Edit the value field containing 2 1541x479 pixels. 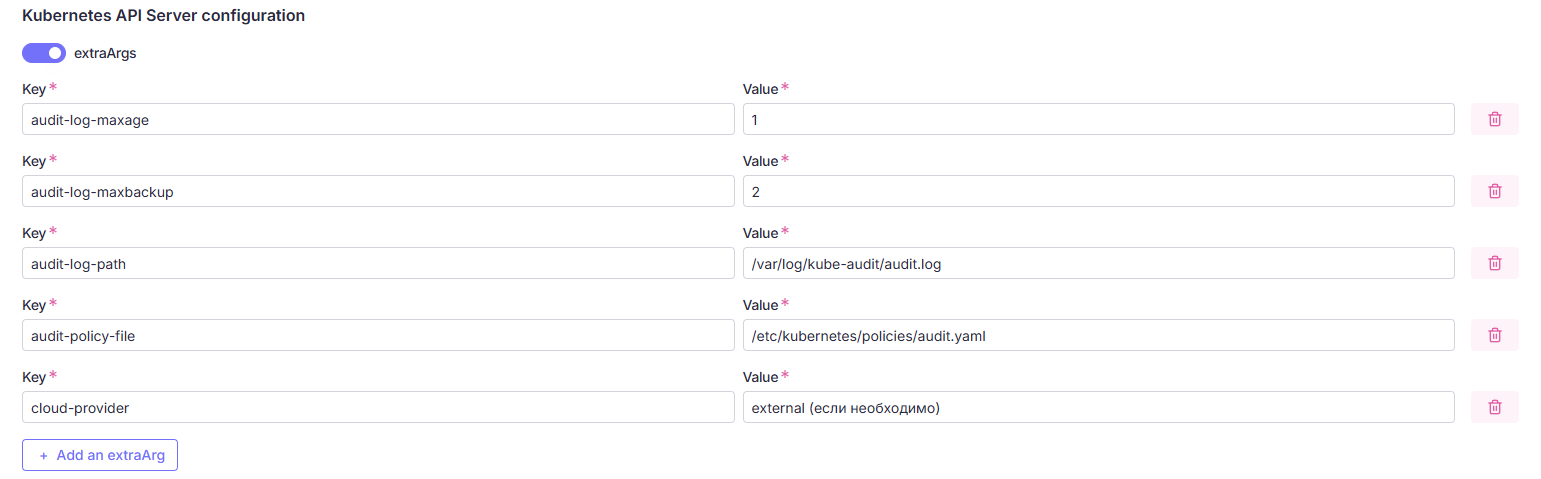1098,191
